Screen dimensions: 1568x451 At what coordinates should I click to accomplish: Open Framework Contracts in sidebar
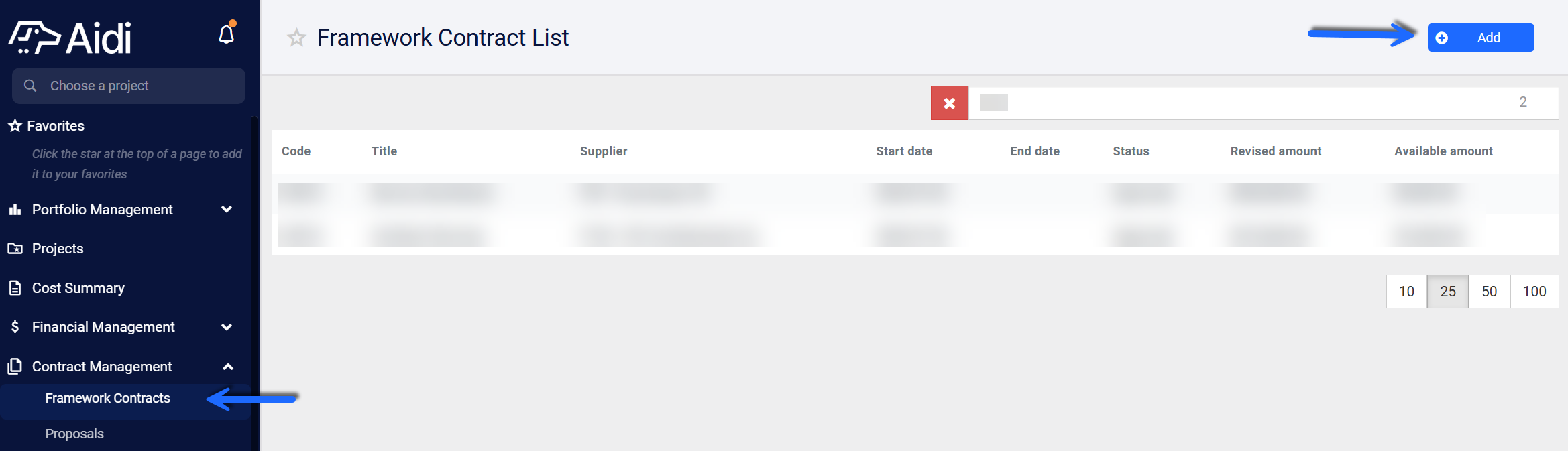[107, 398]
